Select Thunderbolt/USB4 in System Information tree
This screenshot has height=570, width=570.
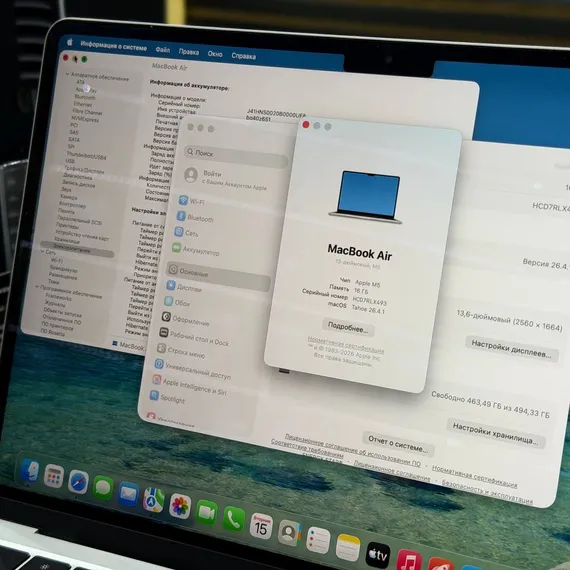(x=87, y=156)
